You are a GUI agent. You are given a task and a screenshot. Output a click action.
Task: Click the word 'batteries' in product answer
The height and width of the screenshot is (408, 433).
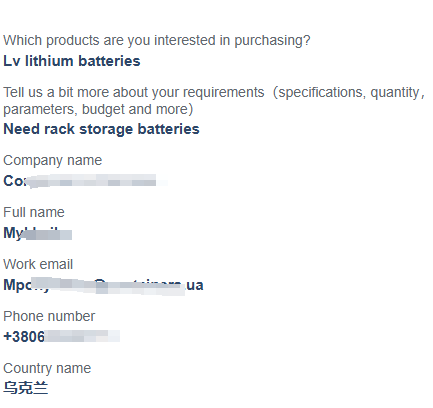tap(109, 61)
